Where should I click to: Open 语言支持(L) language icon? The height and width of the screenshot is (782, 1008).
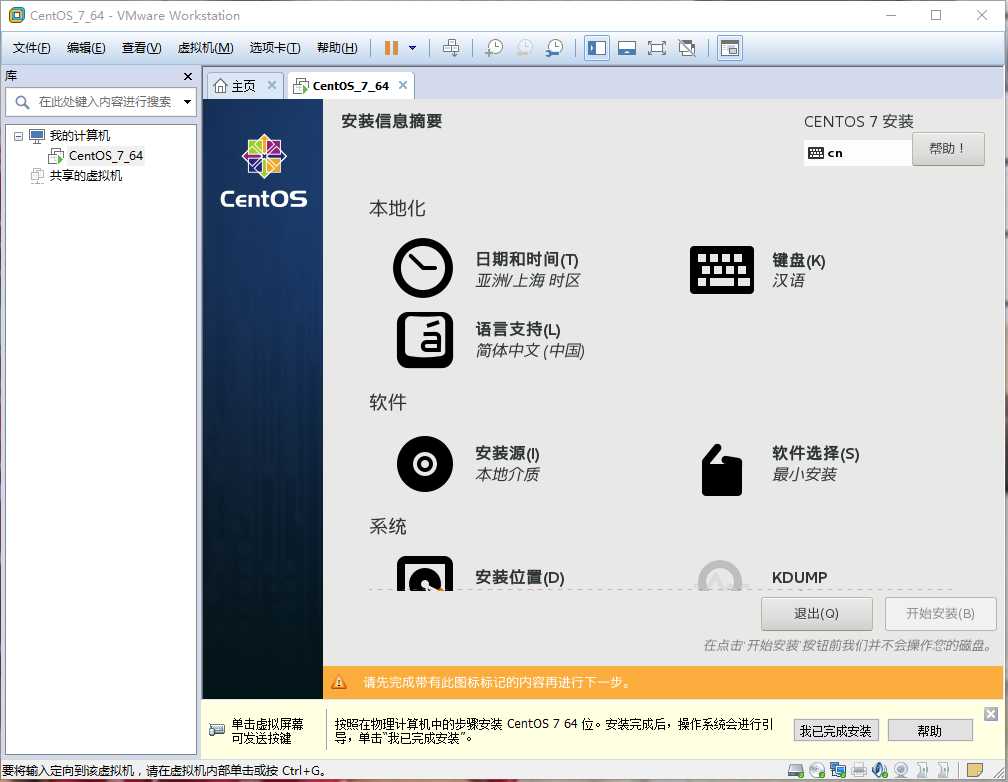425,340
